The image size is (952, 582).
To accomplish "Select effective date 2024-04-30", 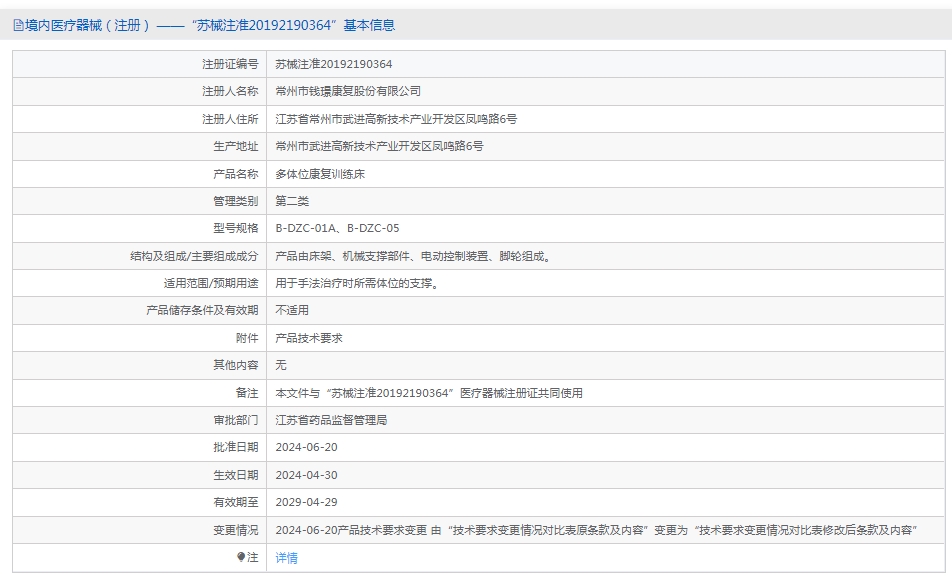I will tap(307, 475).
